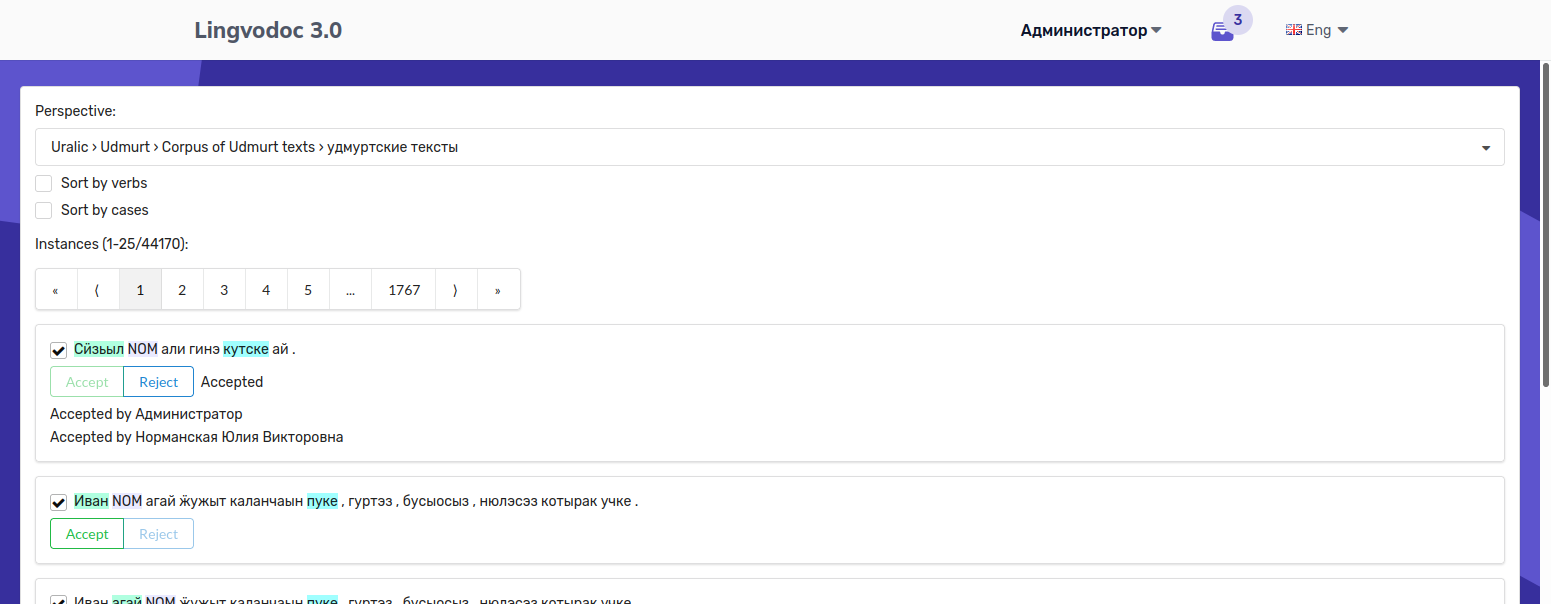Reject the Сӥзьыл sentence
The height and width of the screenshot is (604, 1551).
coord(157,381)
